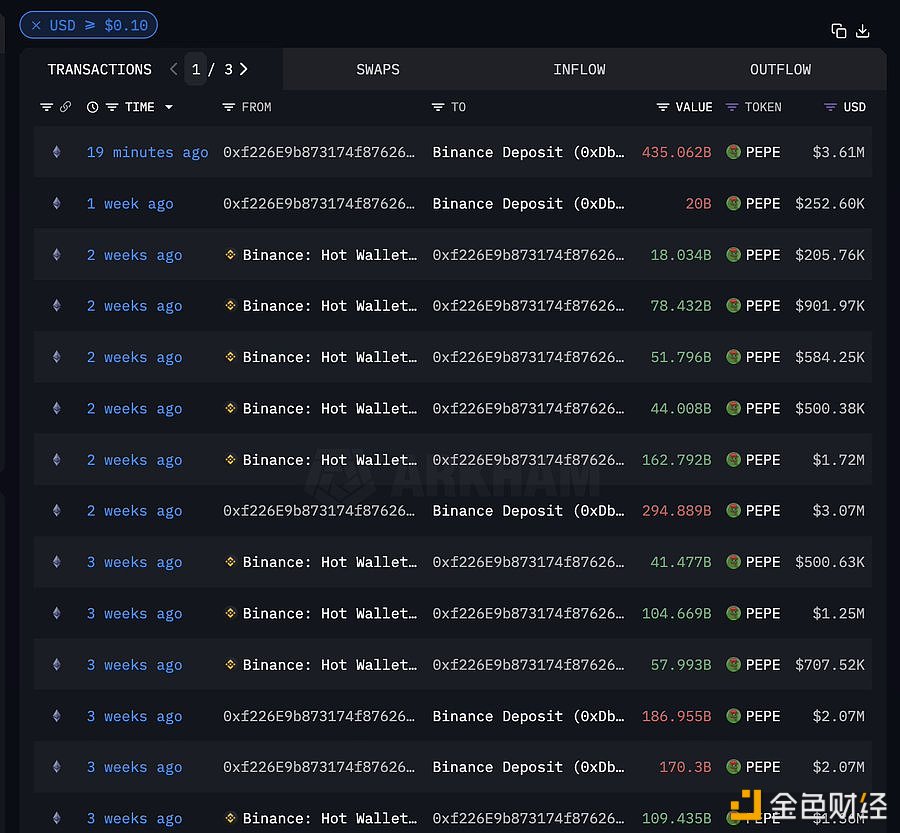Open the TOKEN column filter

click(x=732, y=107)
